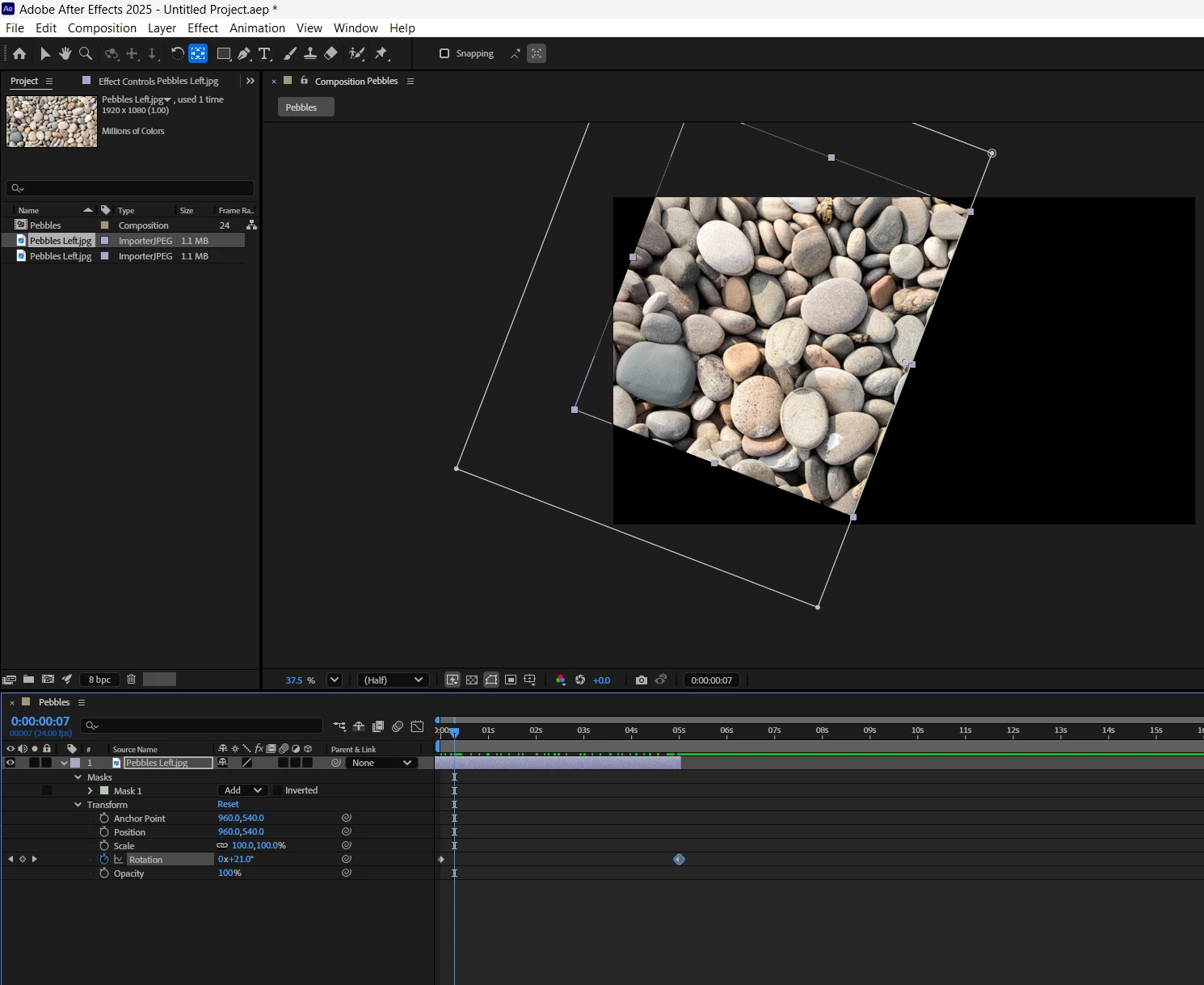This screenshot has height=985, width=1204.
Task: Enable the Snapping checkbox
Action: coord(444,54)
